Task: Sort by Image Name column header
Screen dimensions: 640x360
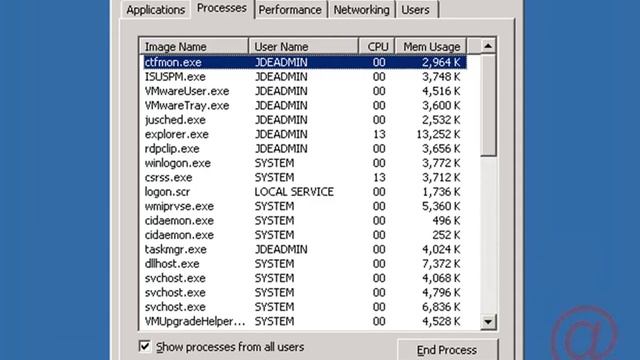Action: tap(194, 47)
